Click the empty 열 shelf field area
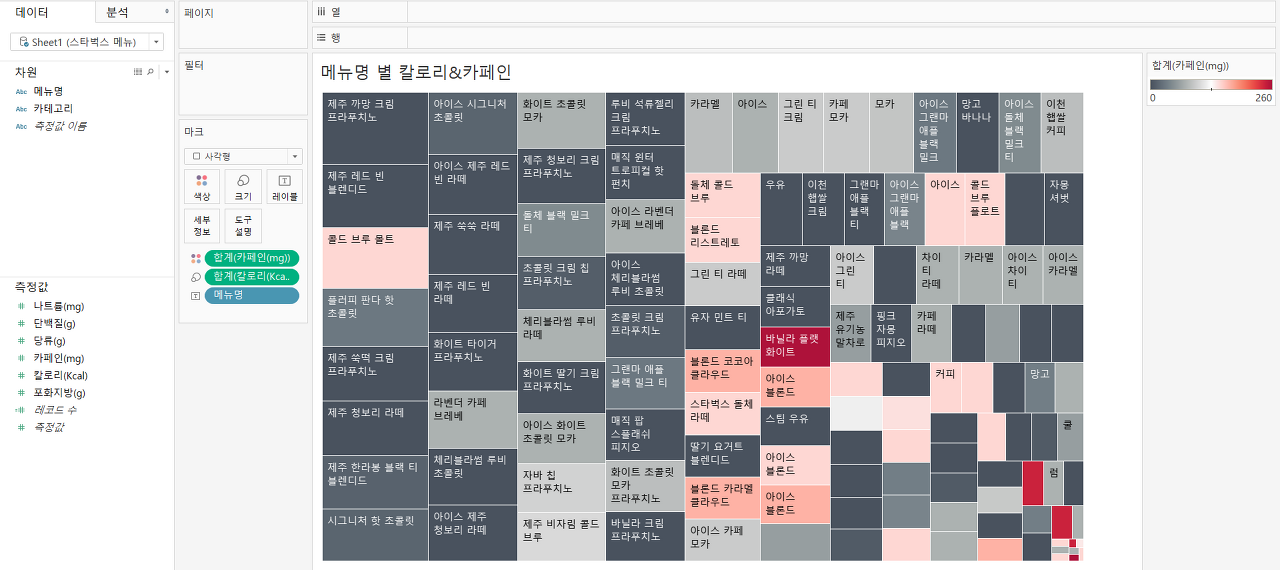The image size is (1280, 570). (843, 12)
